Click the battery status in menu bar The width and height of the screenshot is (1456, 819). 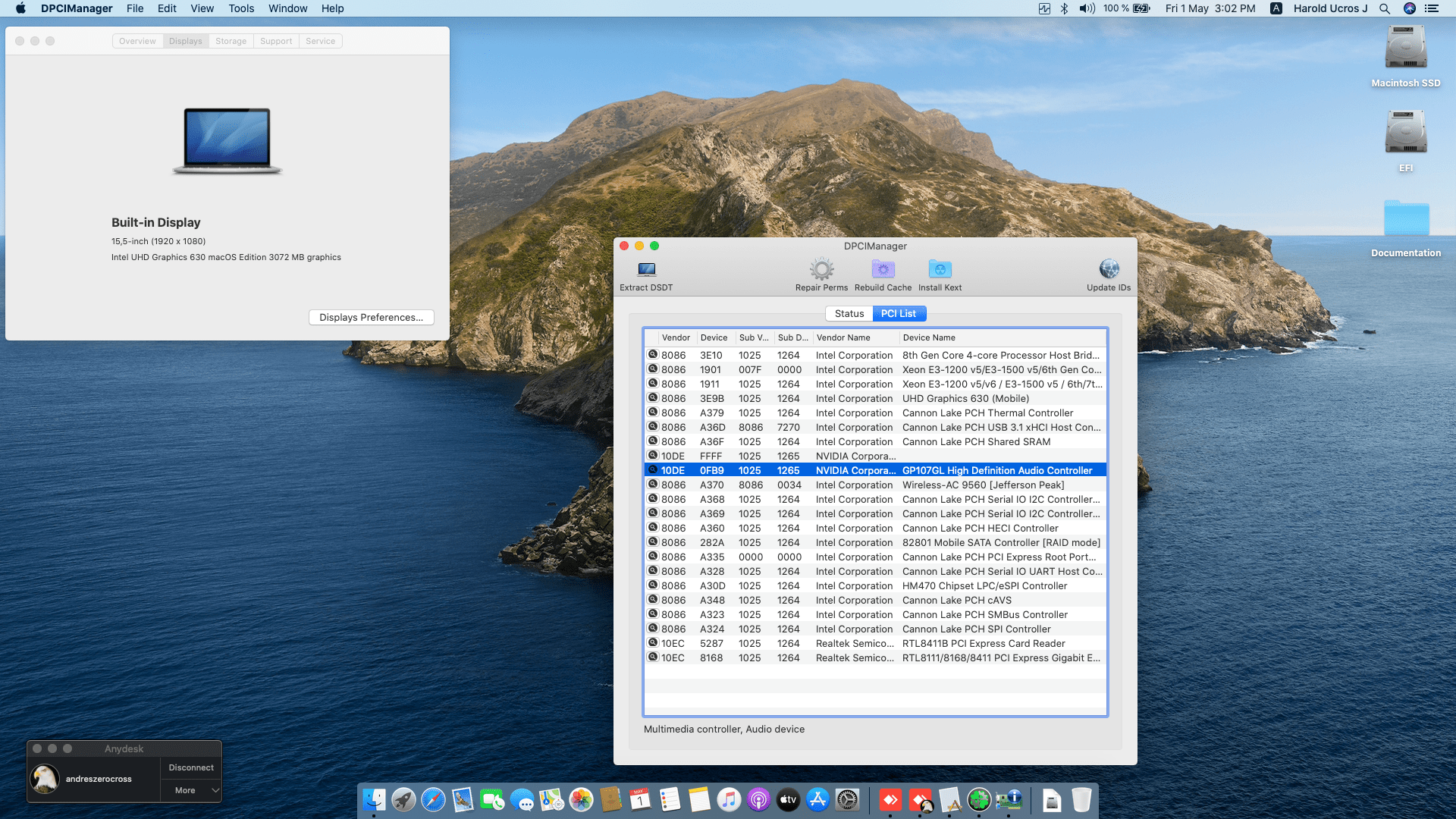(1127, 8)
